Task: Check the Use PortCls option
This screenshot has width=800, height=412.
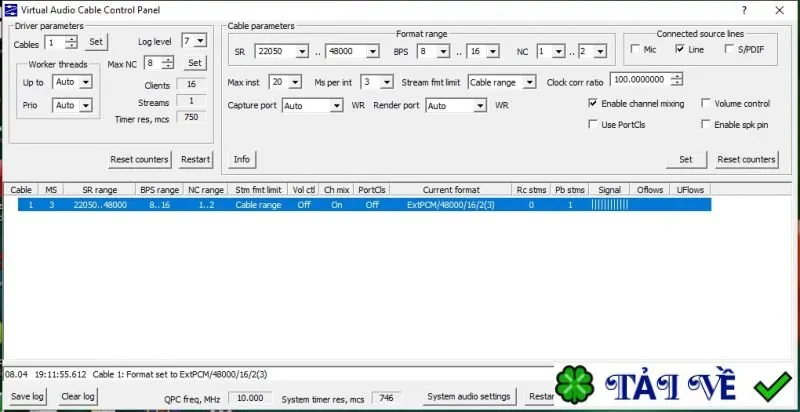Action: tap(593, 124)
